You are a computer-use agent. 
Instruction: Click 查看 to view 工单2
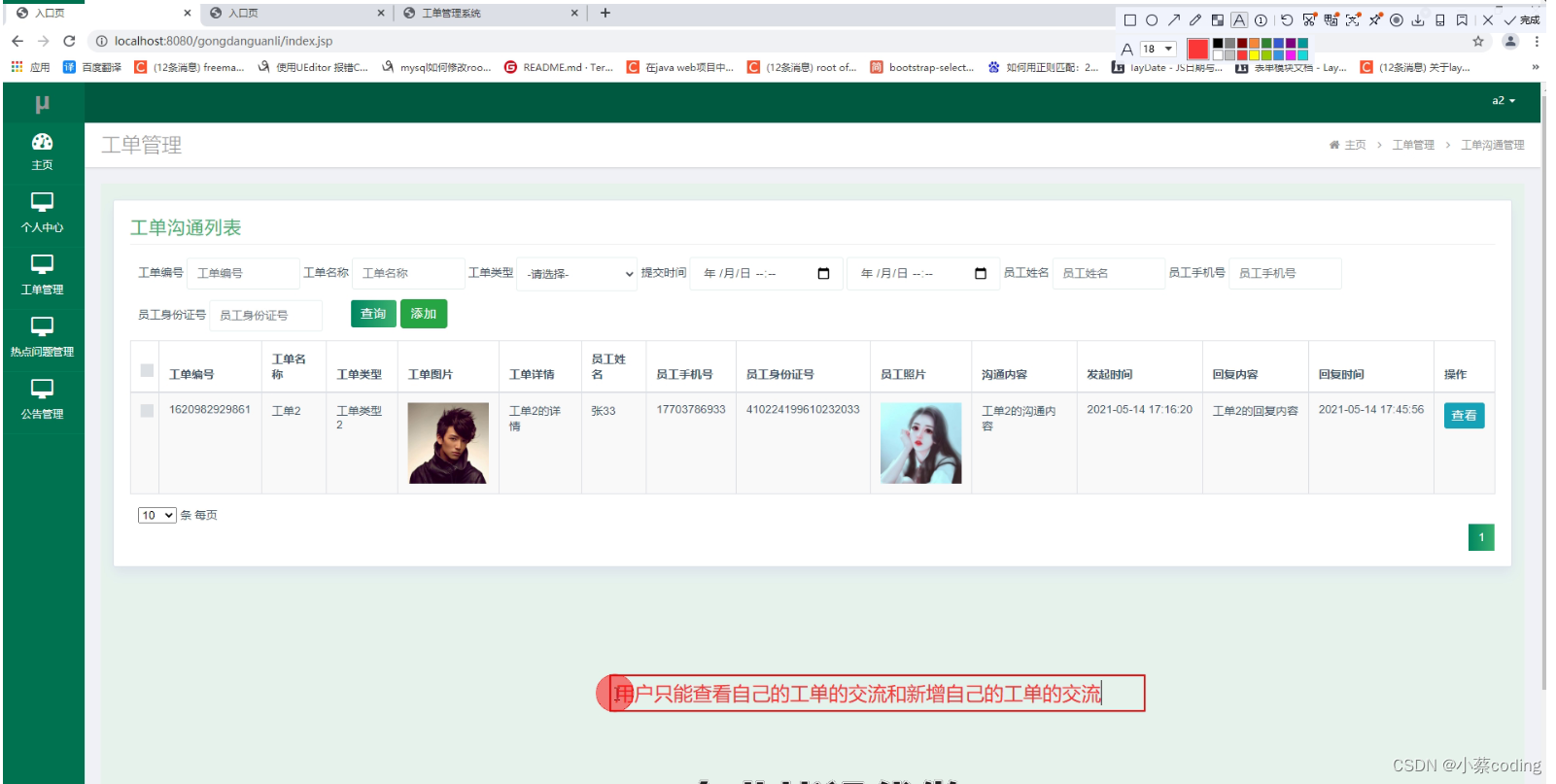point(1464,416)
